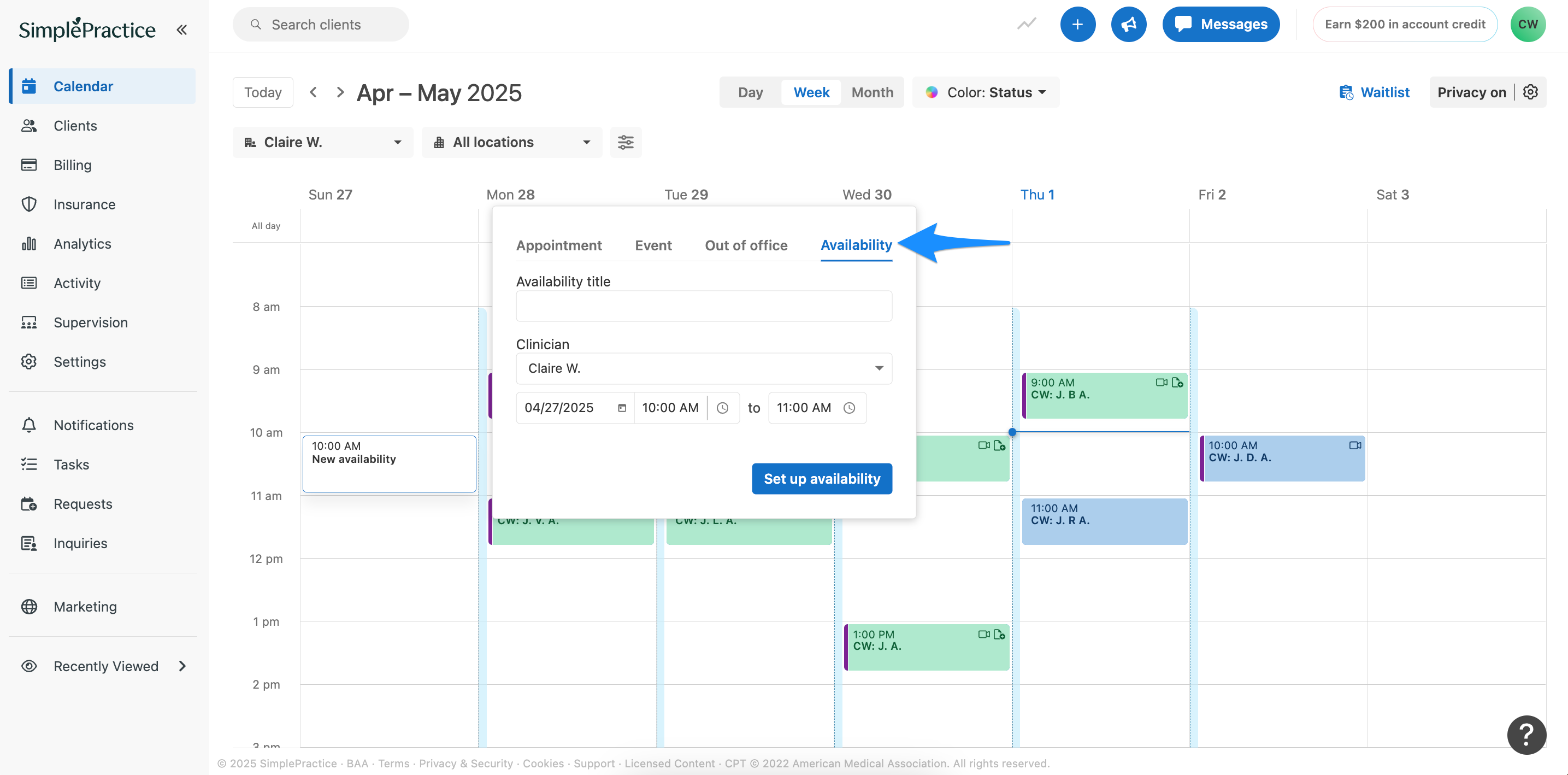Expand the Recently Viewed chevron
Screen dimensions: 1568x775
(182, 666)
